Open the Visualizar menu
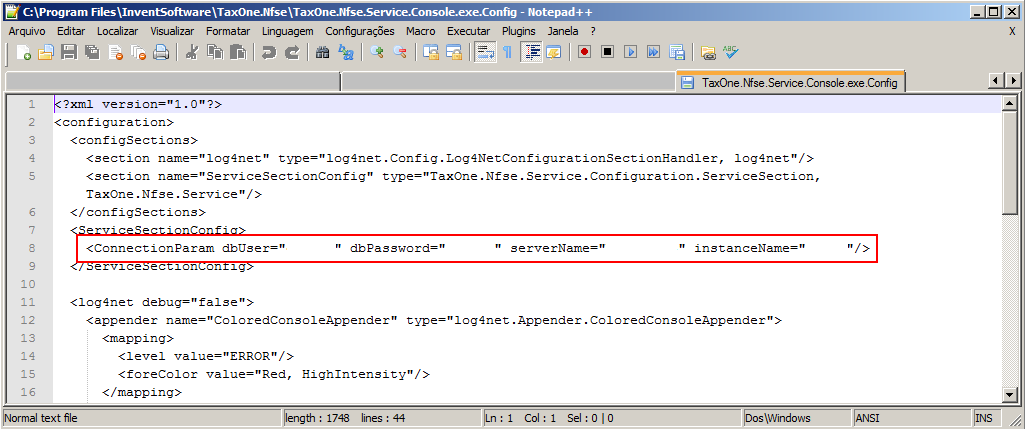This screenshot has width=1025, height=429. pyautogui.click(x=172, y=31)
